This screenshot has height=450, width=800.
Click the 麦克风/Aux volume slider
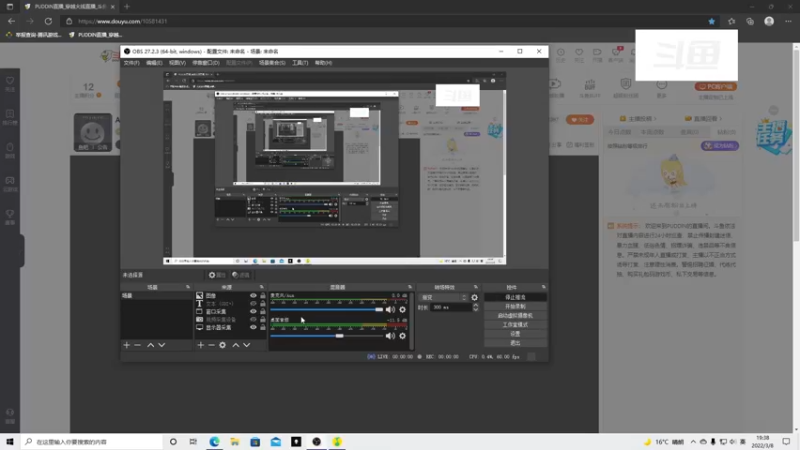click(327, 309)
